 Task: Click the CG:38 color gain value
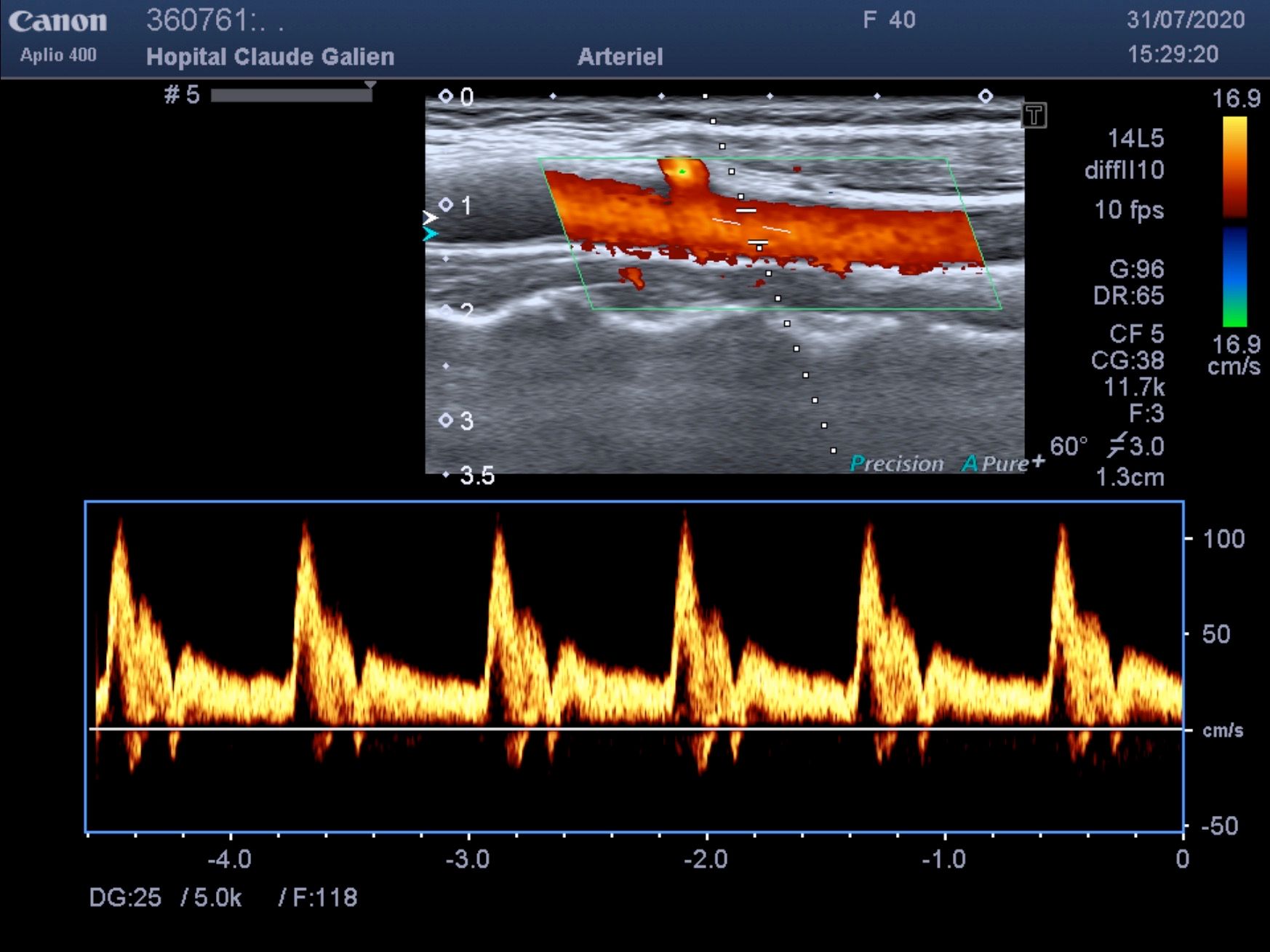(x=1127, y=361)
